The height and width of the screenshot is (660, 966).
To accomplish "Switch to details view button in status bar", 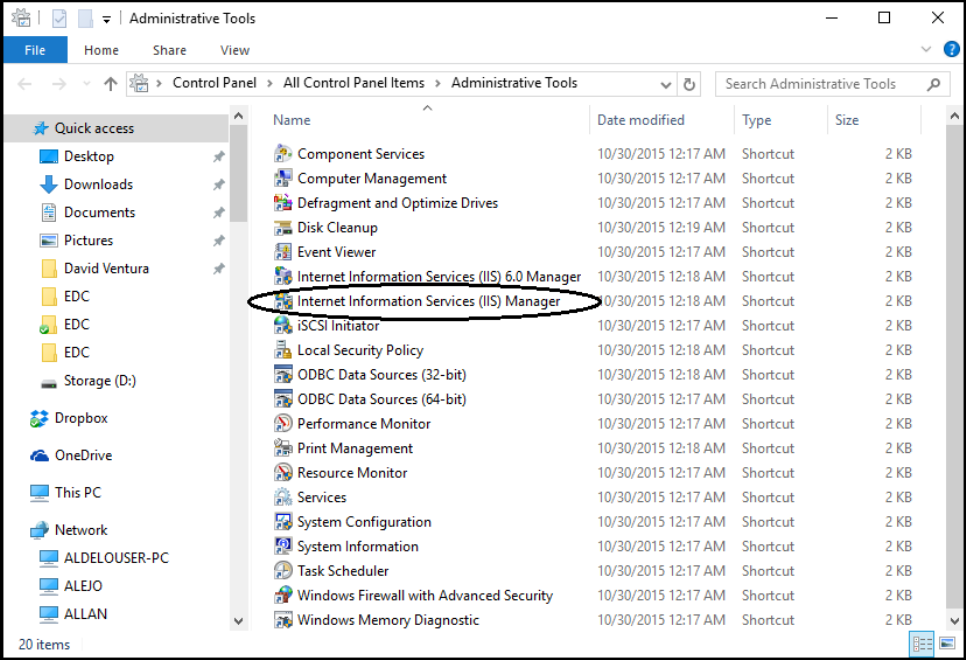I will point(922,644).
